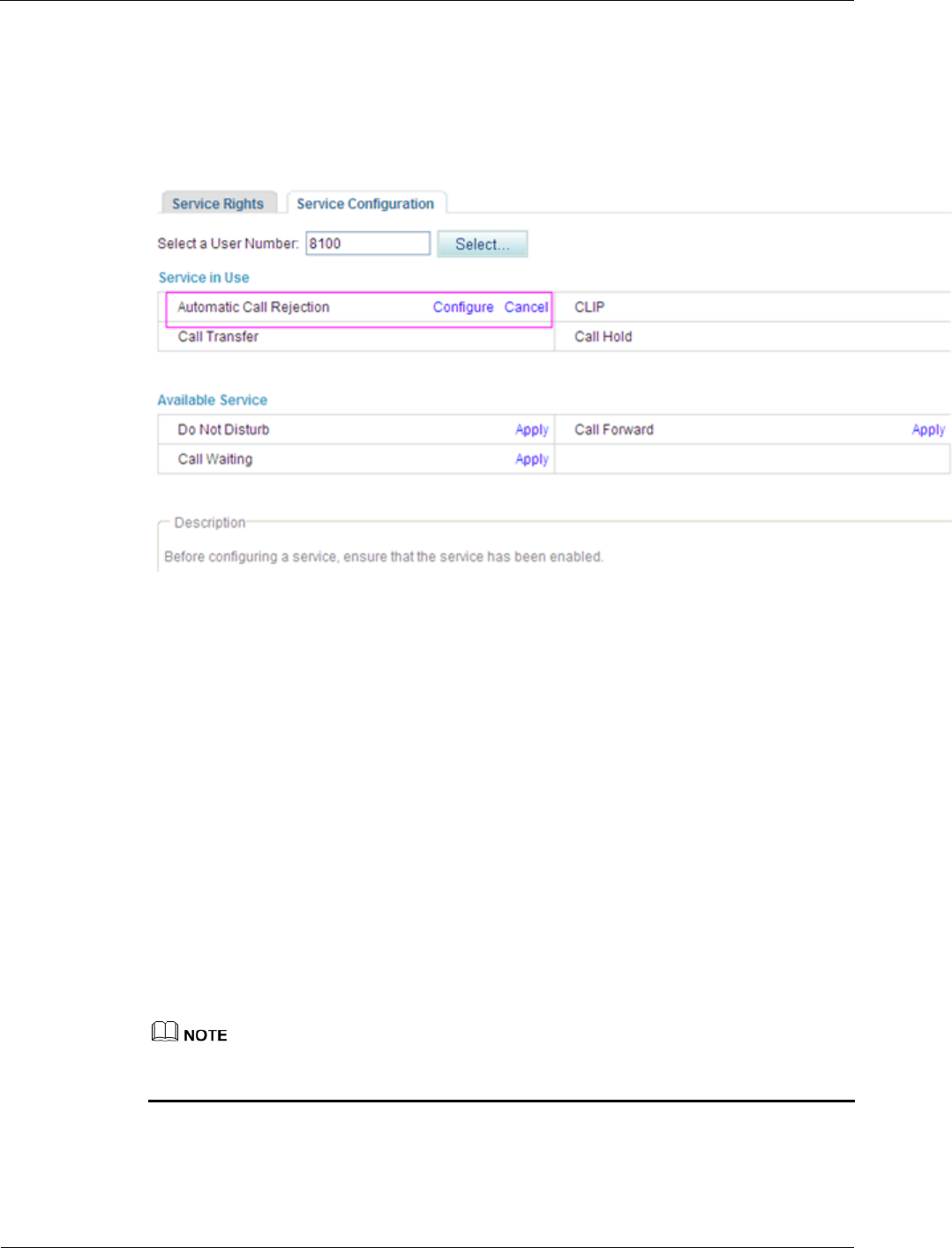The image size is (952, 1248).
Task: Open the Service Configuration tab
Action: [x=366, y=203]
